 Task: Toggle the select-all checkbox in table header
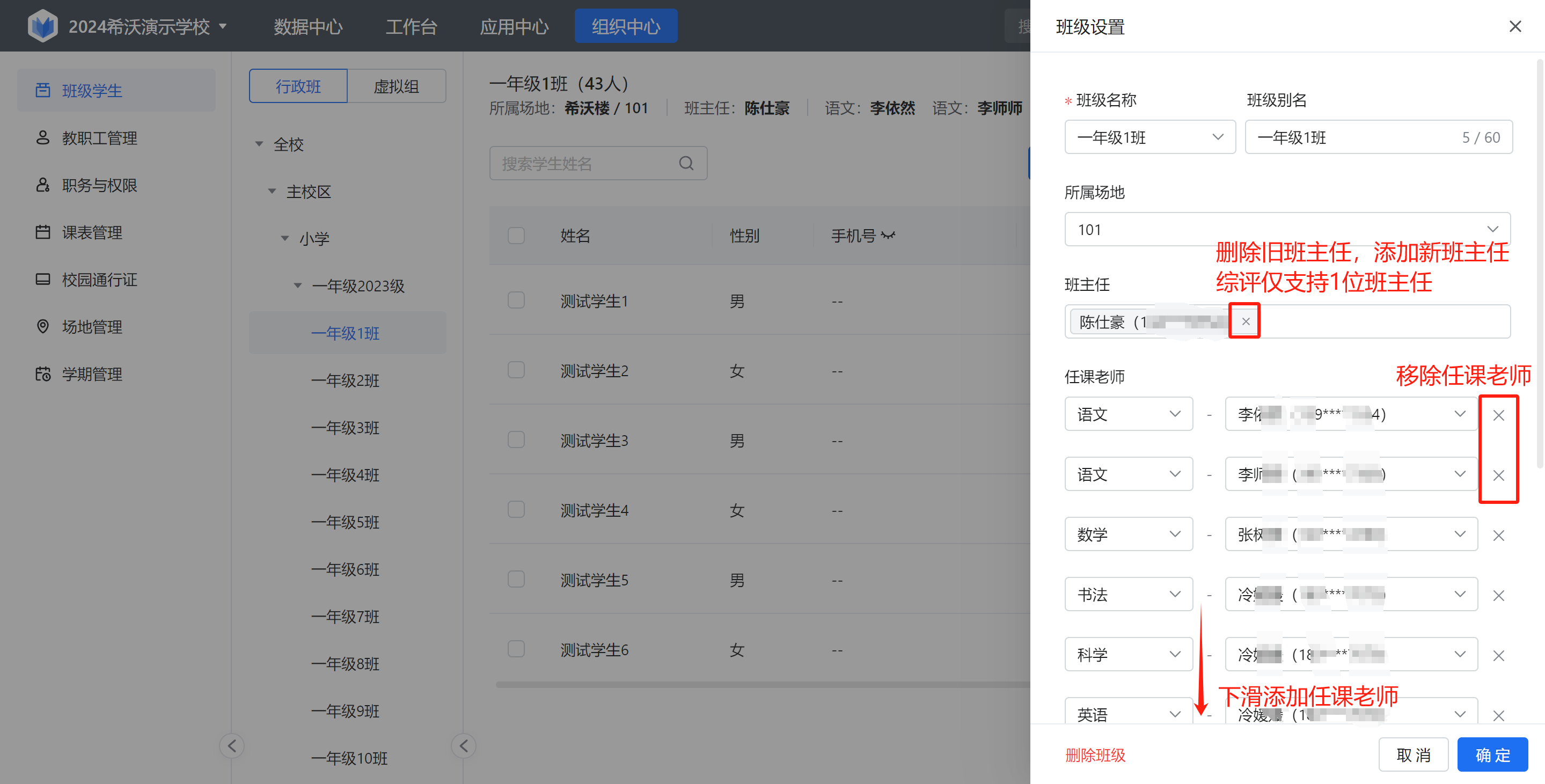(x=516, y=235)
